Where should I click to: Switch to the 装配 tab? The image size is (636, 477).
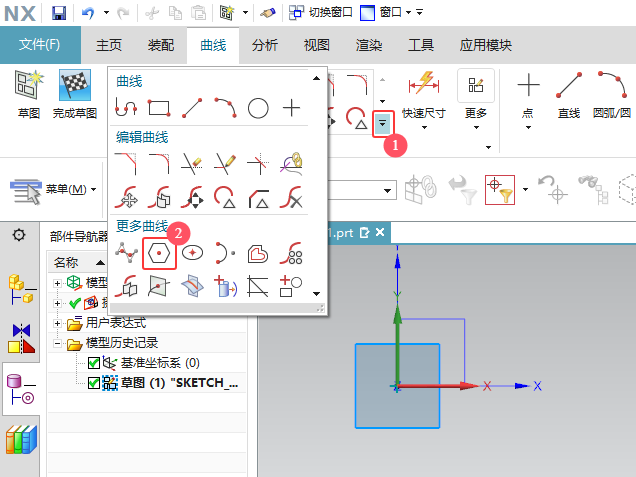pyautogui.click(x=161, y=45)
